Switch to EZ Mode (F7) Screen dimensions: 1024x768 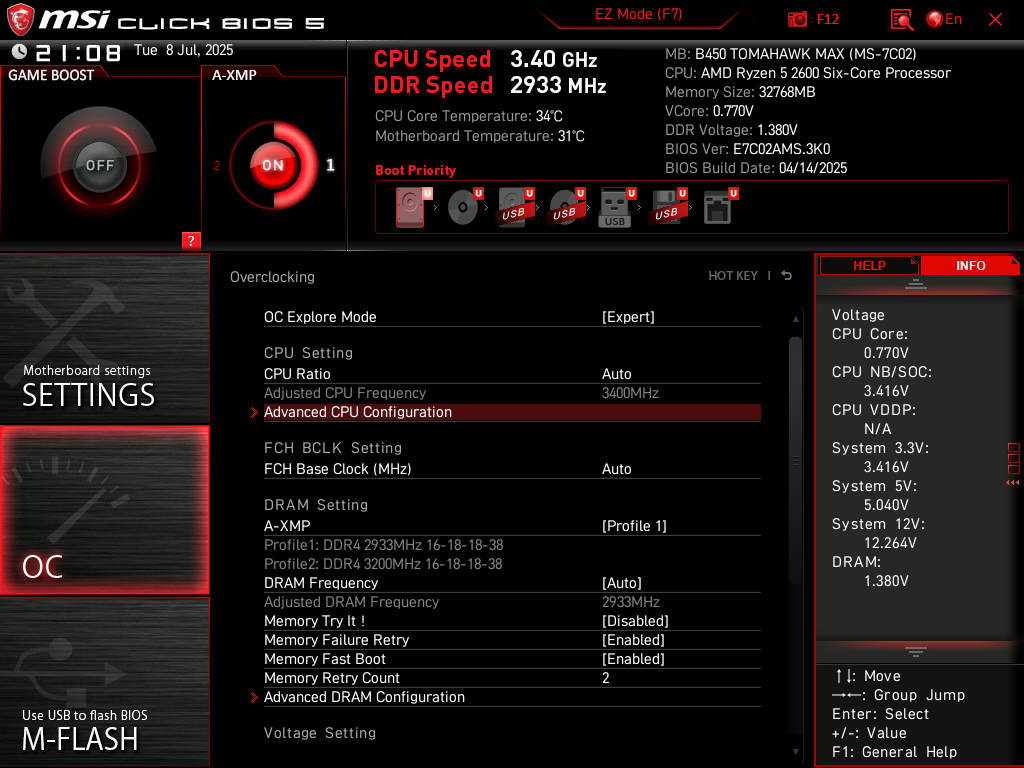[638, 14]
